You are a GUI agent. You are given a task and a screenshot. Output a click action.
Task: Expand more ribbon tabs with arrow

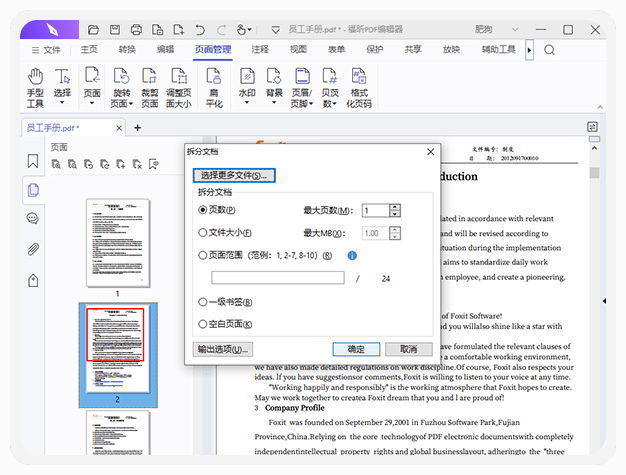tap(529, 50)
